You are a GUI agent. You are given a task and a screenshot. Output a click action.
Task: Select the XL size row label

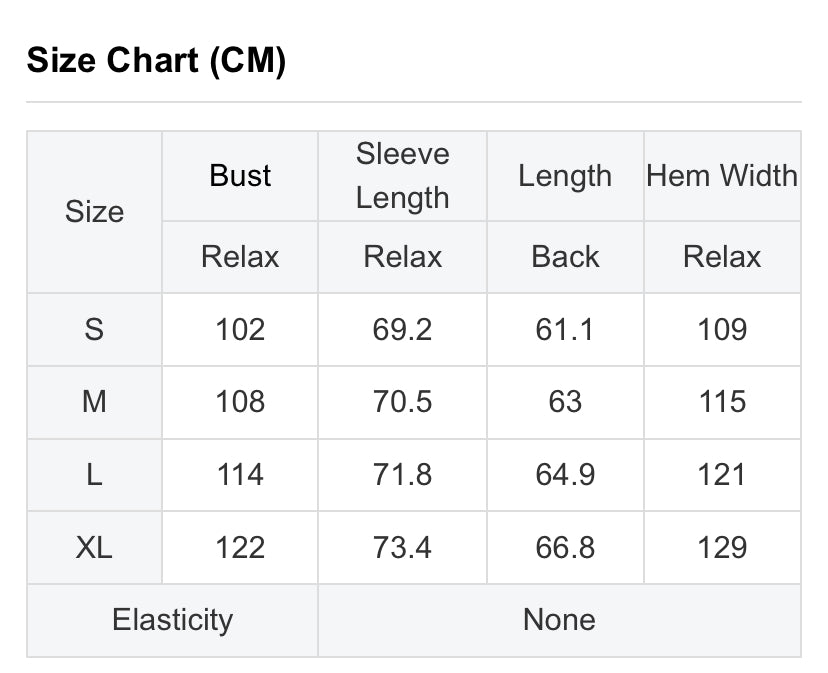point(95,547)
